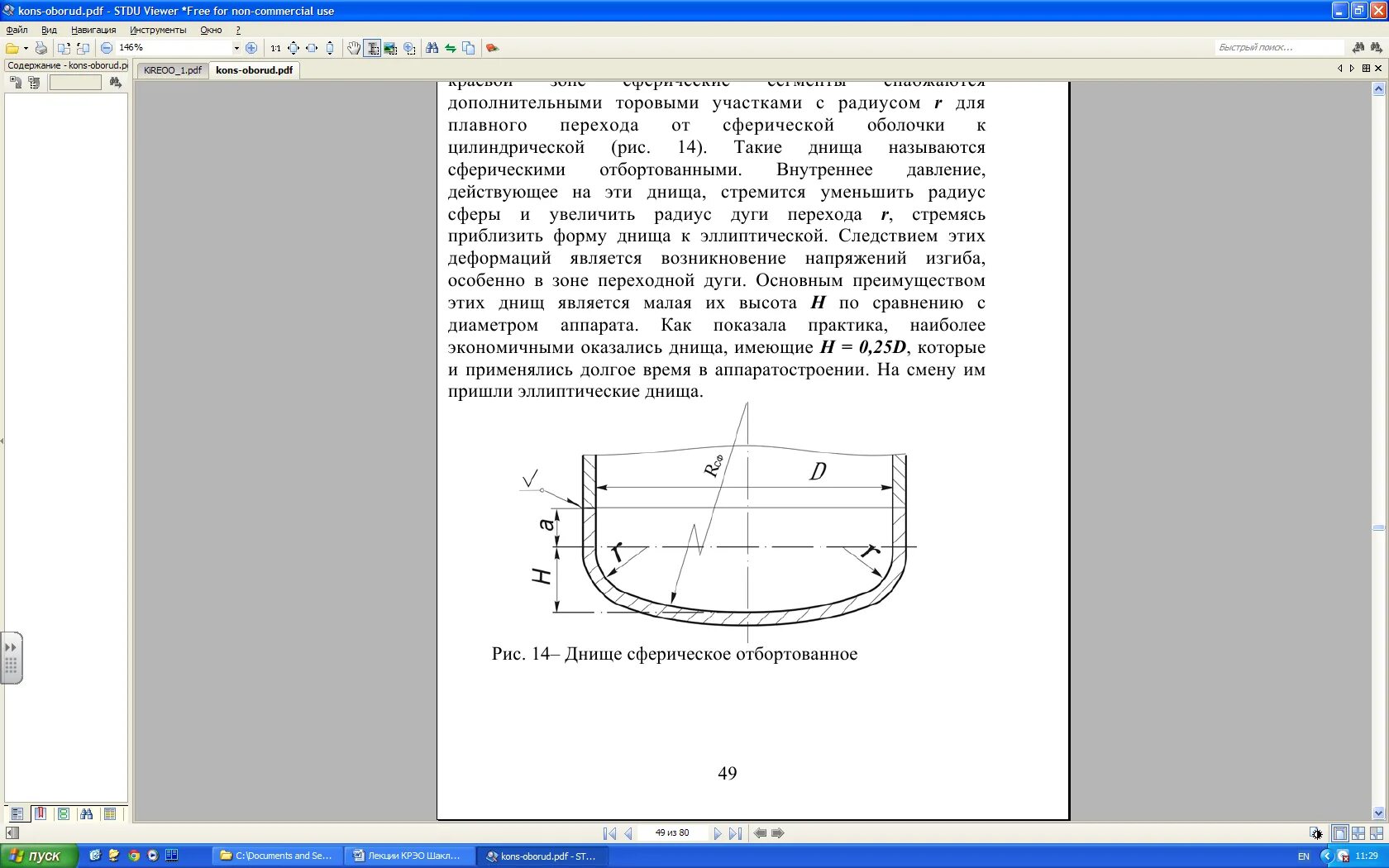
Task: Open a file with the folder icon
Action: coord(12,48)
